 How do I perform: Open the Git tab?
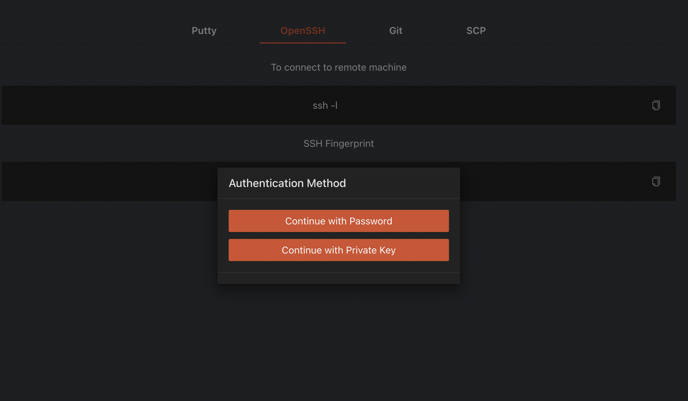point(395,31)
